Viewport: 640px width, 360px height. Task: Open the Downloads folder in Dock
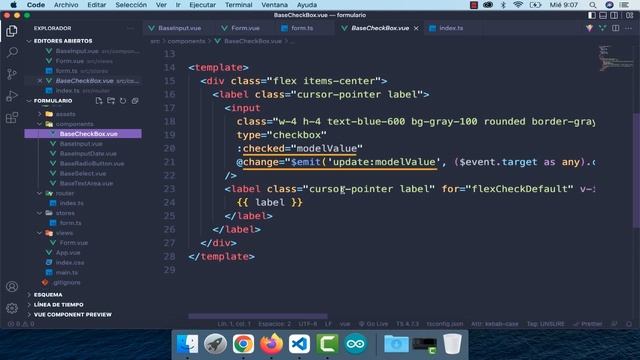(x=396, y=344)
